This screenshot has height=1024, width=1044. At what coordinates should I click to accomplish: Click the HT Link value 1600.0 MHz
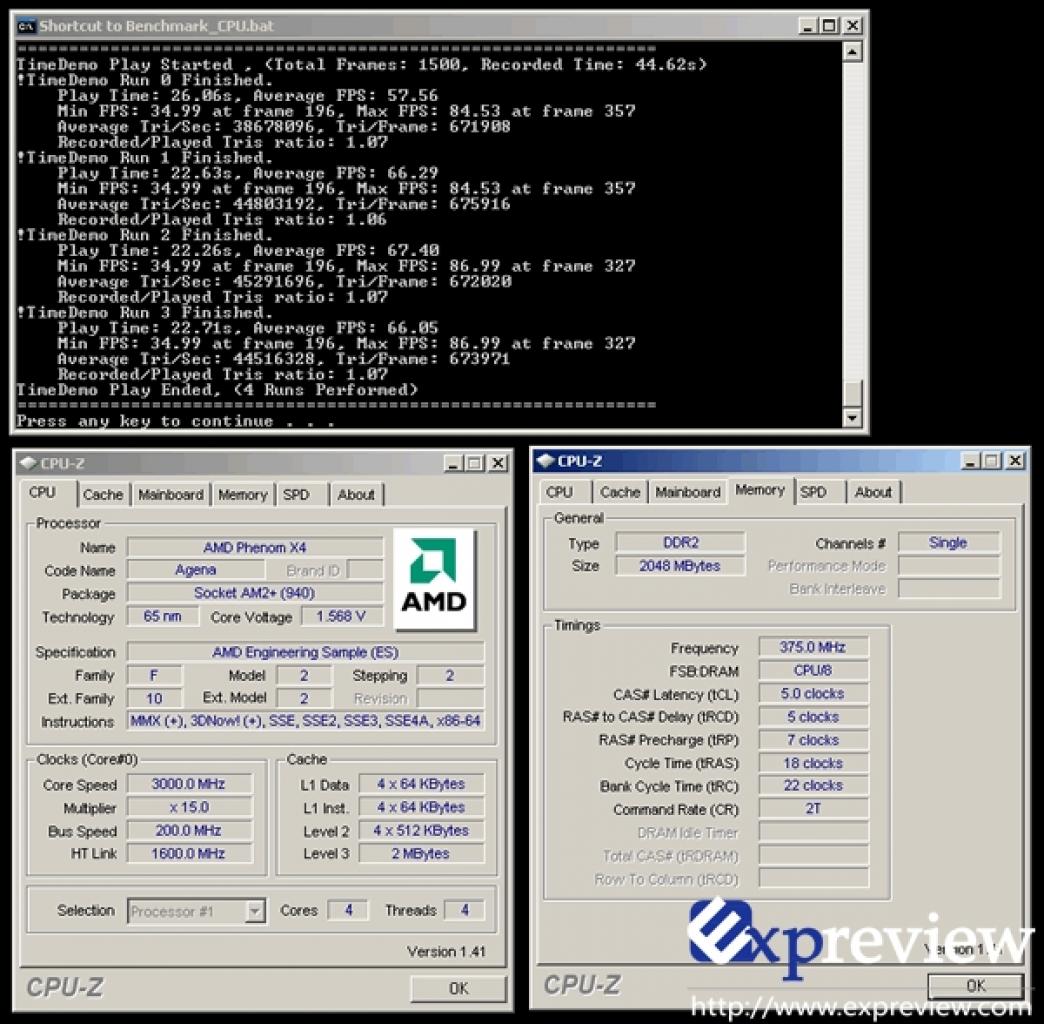(x=189, y=853)
